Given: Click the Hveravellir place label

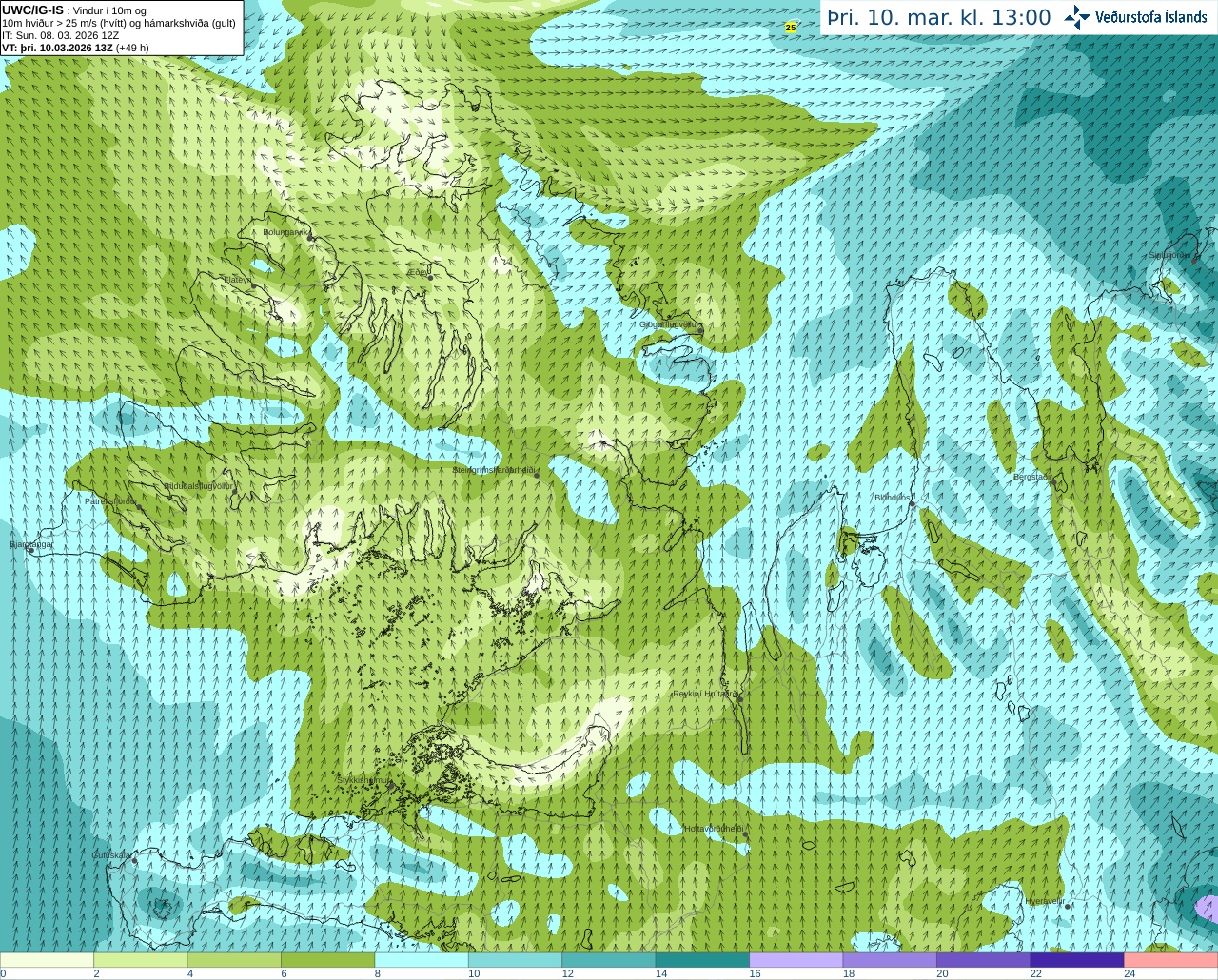Looking at the screenshot, I should pyautogui.click(x=1044, y=900).
